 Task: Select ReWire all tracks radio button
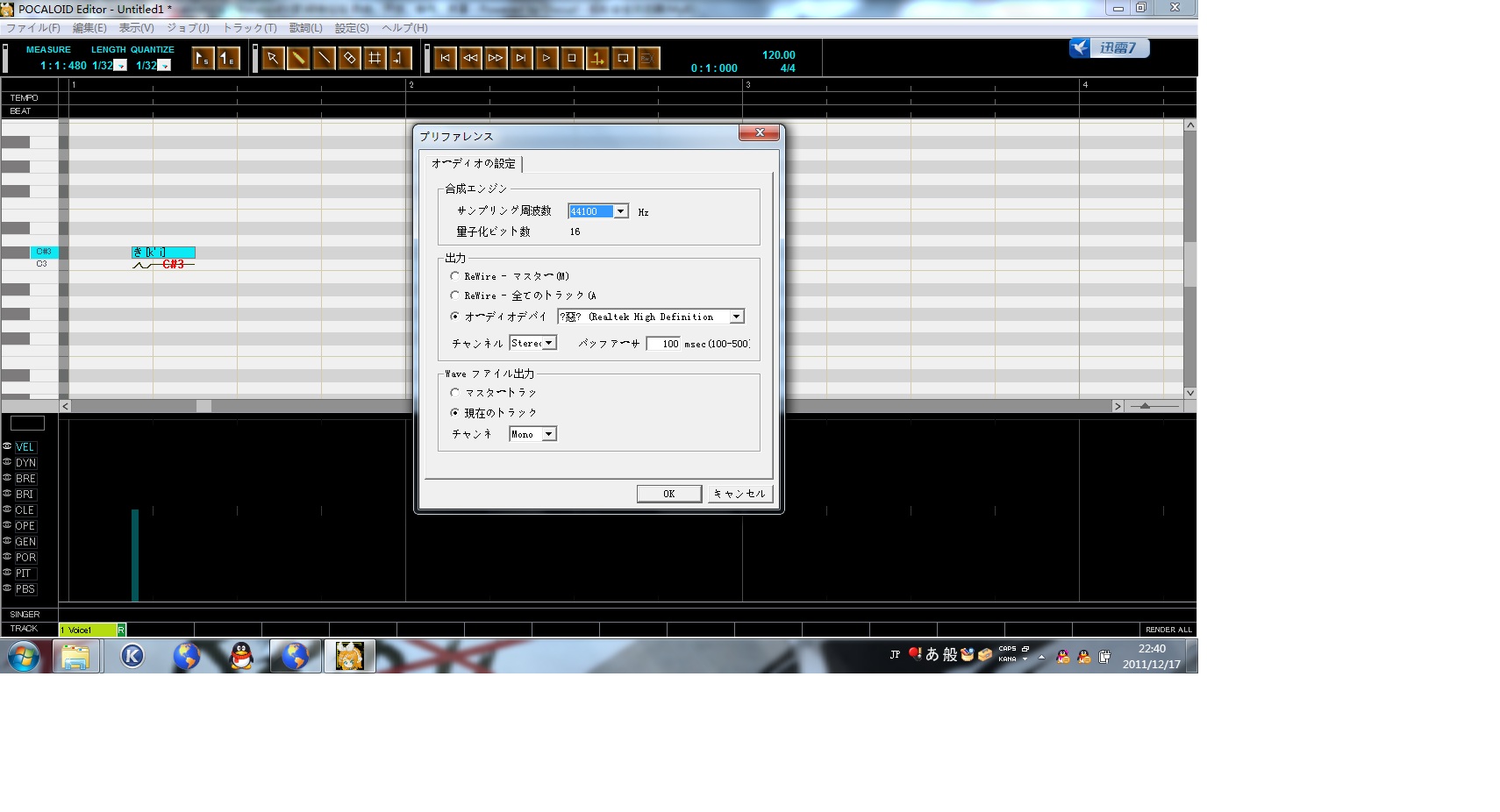454,296
